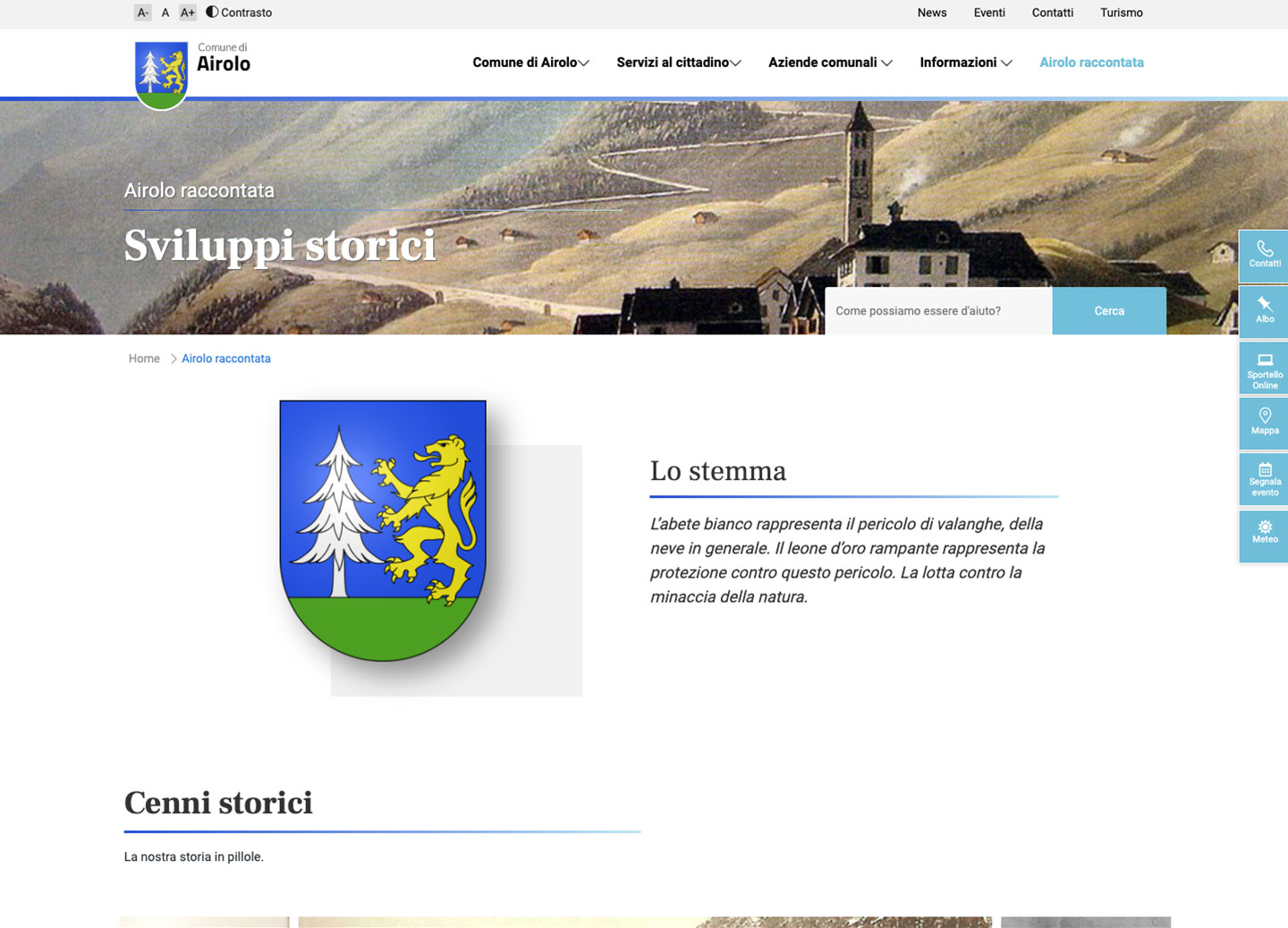Image resolution: width=1288 pixels, height=928 pixels.
Task: Decrease font size with A- button
Action: [143, 13]
